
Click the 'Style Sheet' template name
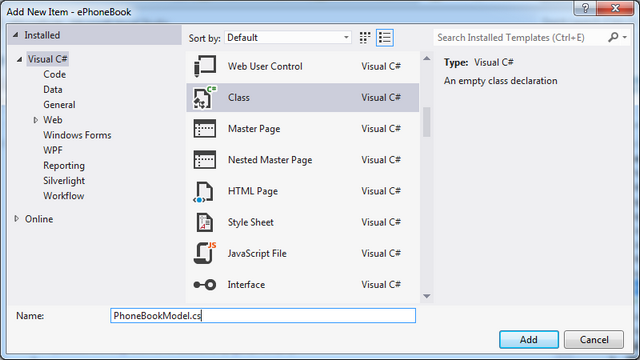pos(251,222)
